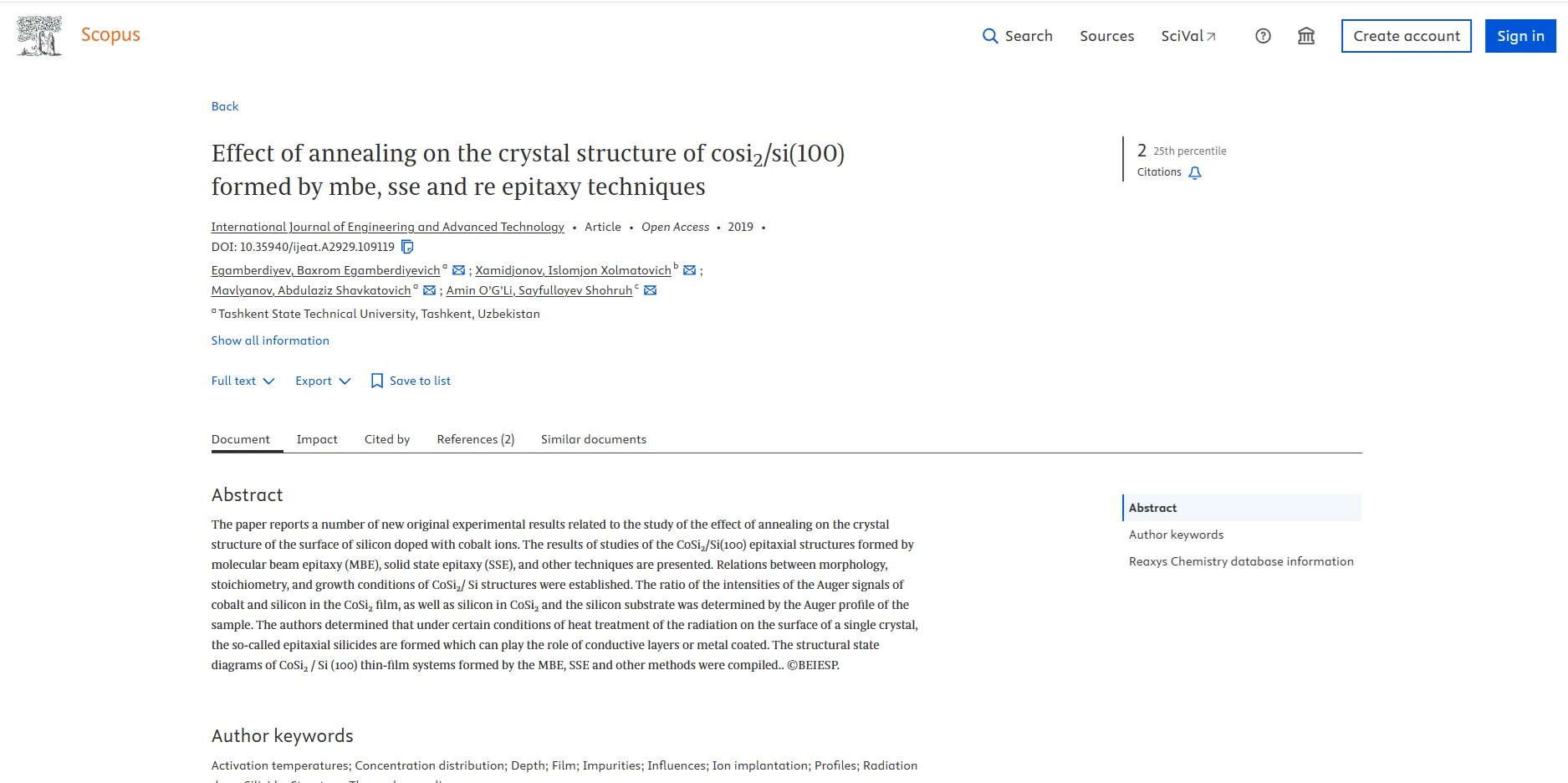
Task: Copy the DOI using the copy icon
Action: click(407, 247)
